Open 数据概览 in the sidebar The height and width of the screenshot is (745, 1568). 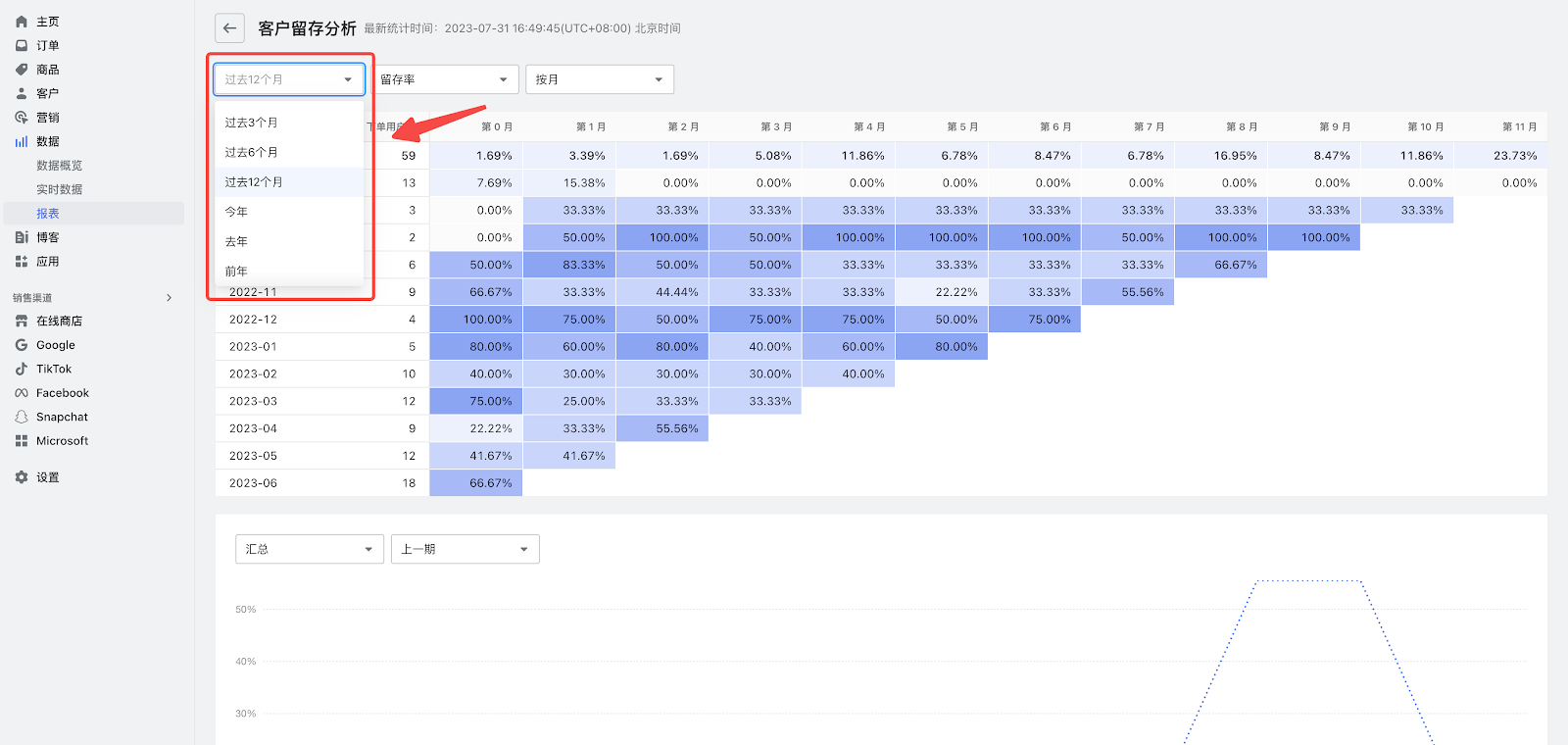point(60,166)
